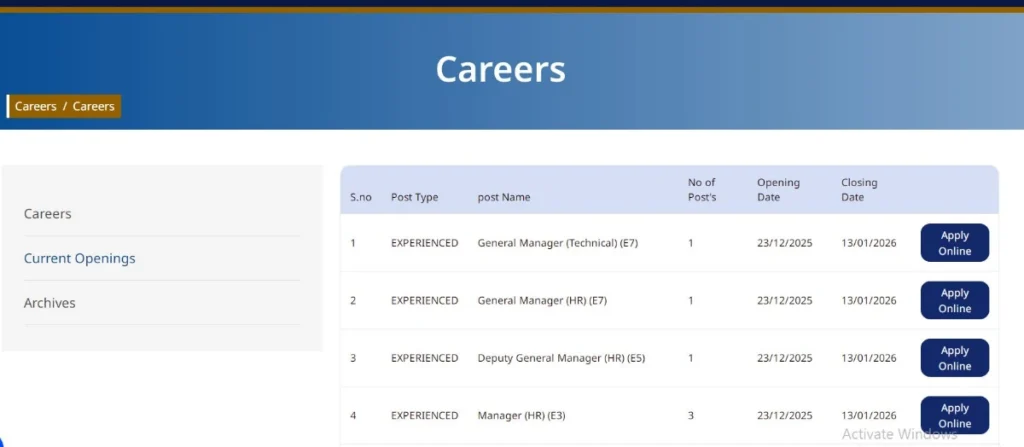Click Apply Online for General Manager (HR)
Screen dimensions: 1024x447
[954, 300]
